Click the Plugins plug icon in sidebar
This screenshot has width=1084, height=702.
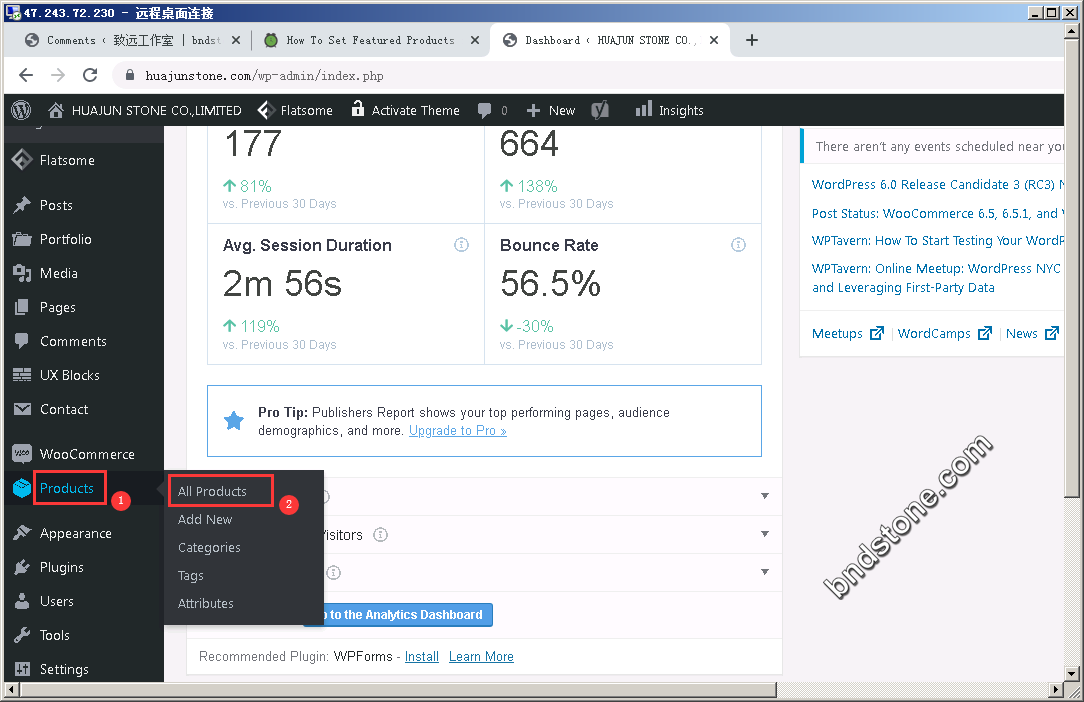(x=22, y=567)
